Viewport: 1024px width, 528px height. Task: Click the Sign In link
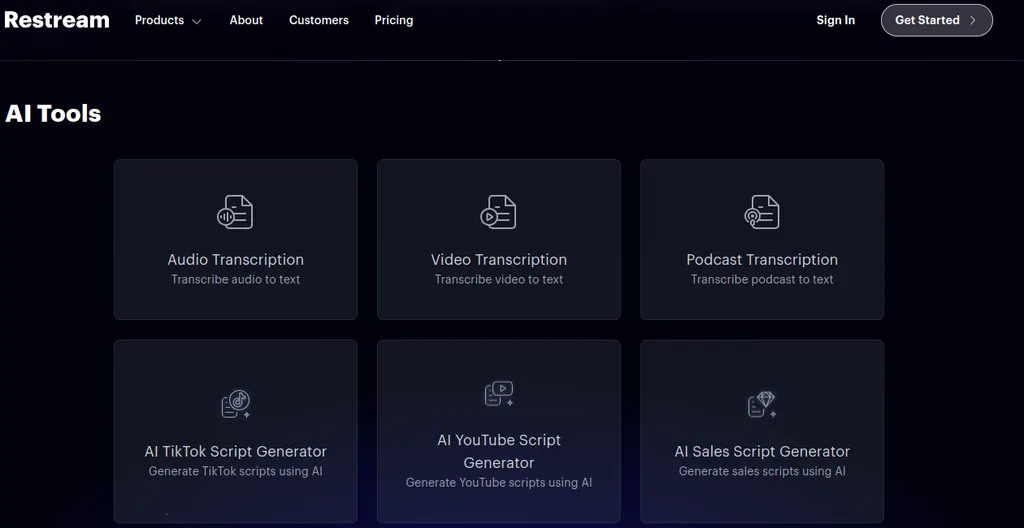tap(835, 20)
